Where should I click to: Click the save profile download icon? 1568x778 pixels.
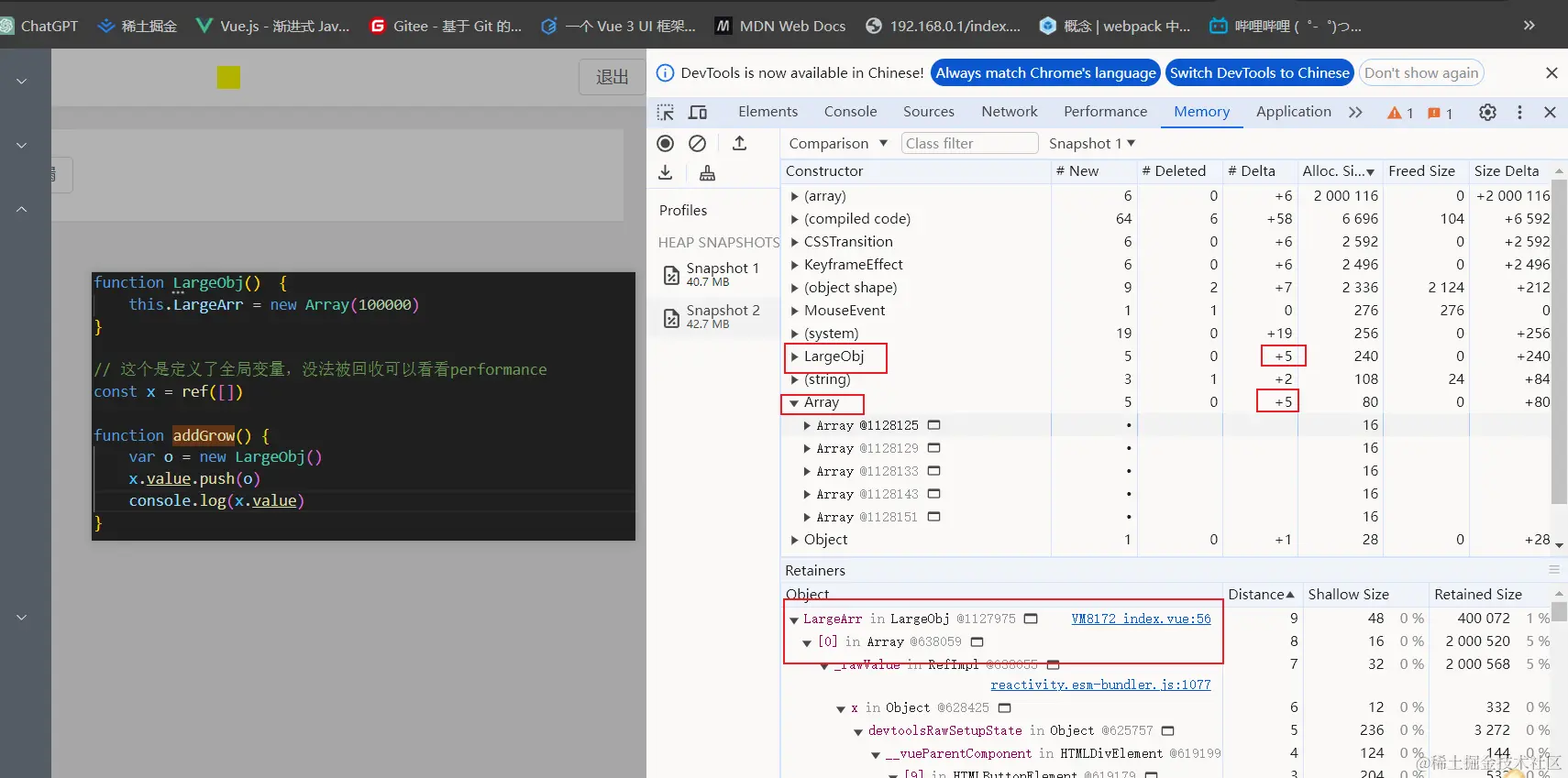[x=666, y=172]
